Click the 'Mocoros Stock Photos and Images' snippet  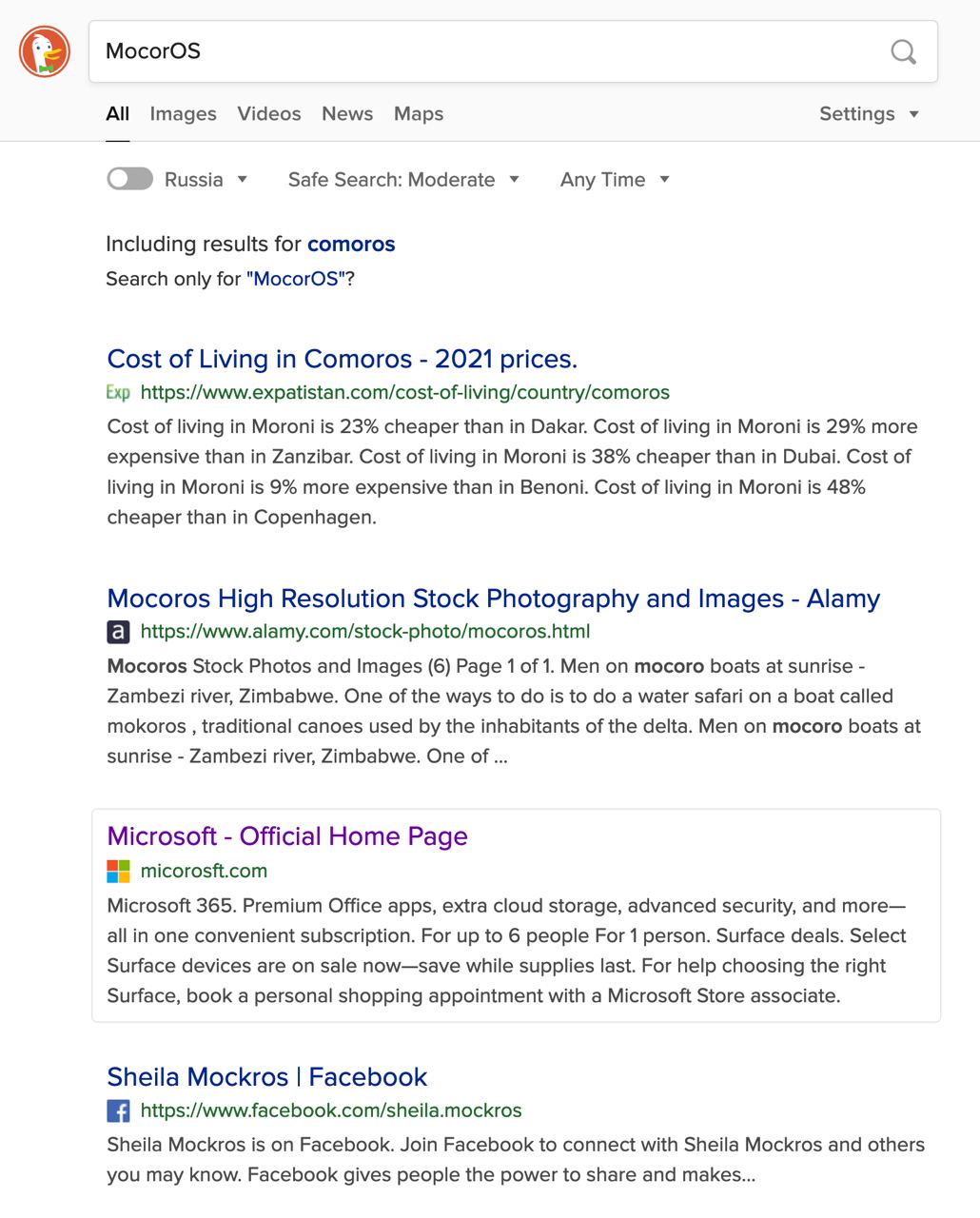click(x=514, y=711)
